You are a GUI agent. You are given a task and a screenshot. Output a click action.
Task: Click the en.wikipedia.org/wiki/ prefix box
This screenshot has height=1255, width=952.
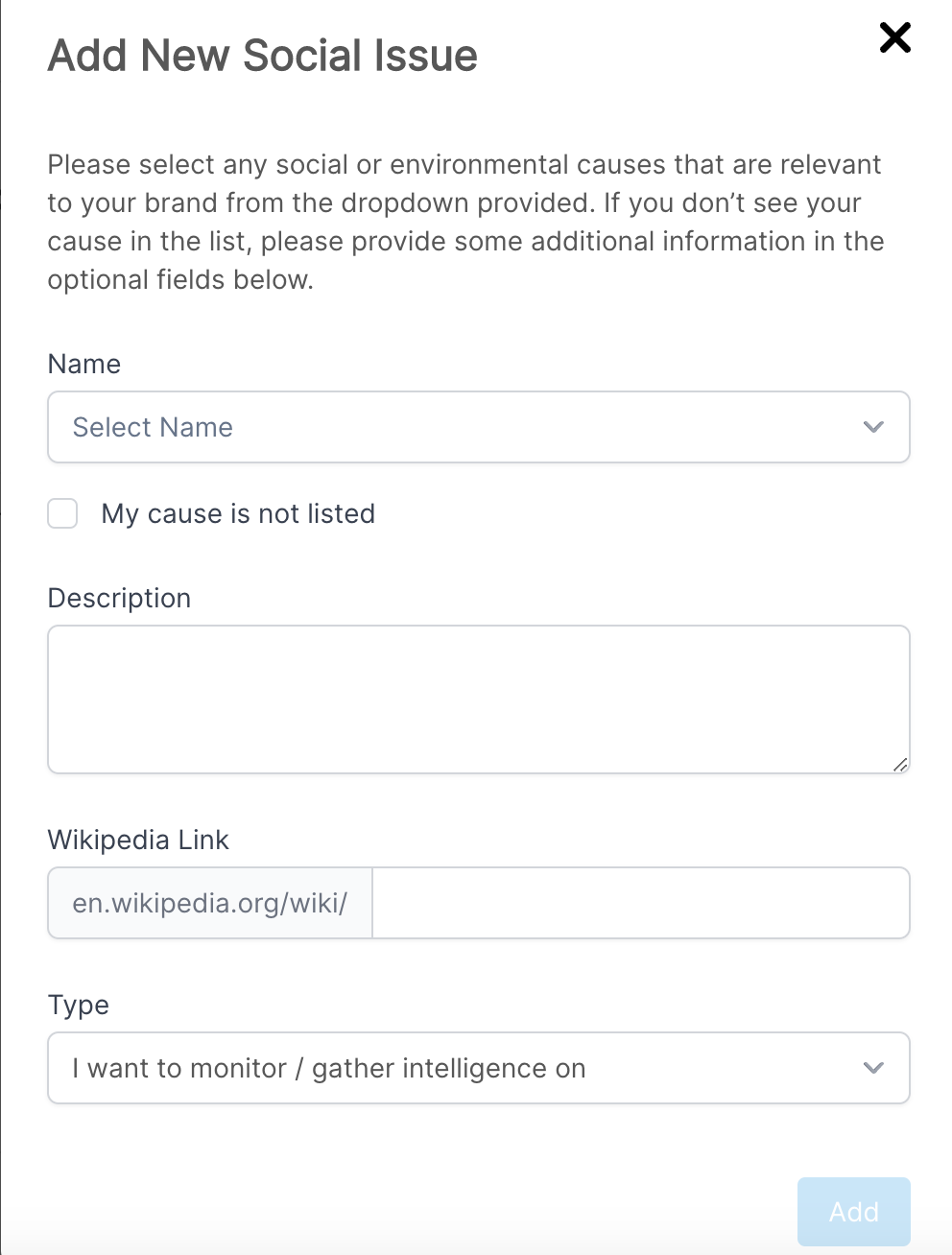[210, 903]
